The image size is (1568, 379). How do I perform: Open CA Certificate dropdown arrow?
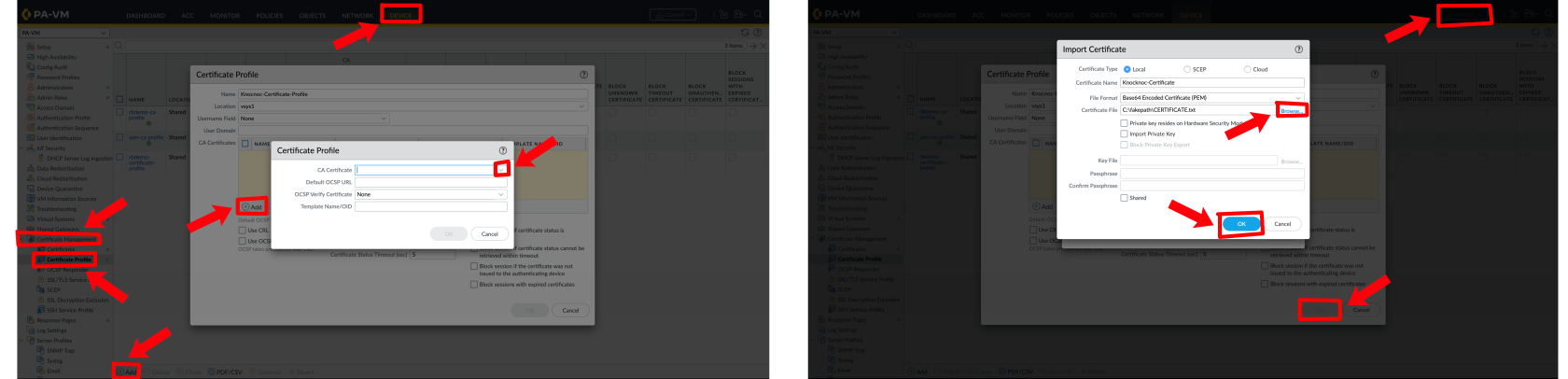(x=501, y=170)
